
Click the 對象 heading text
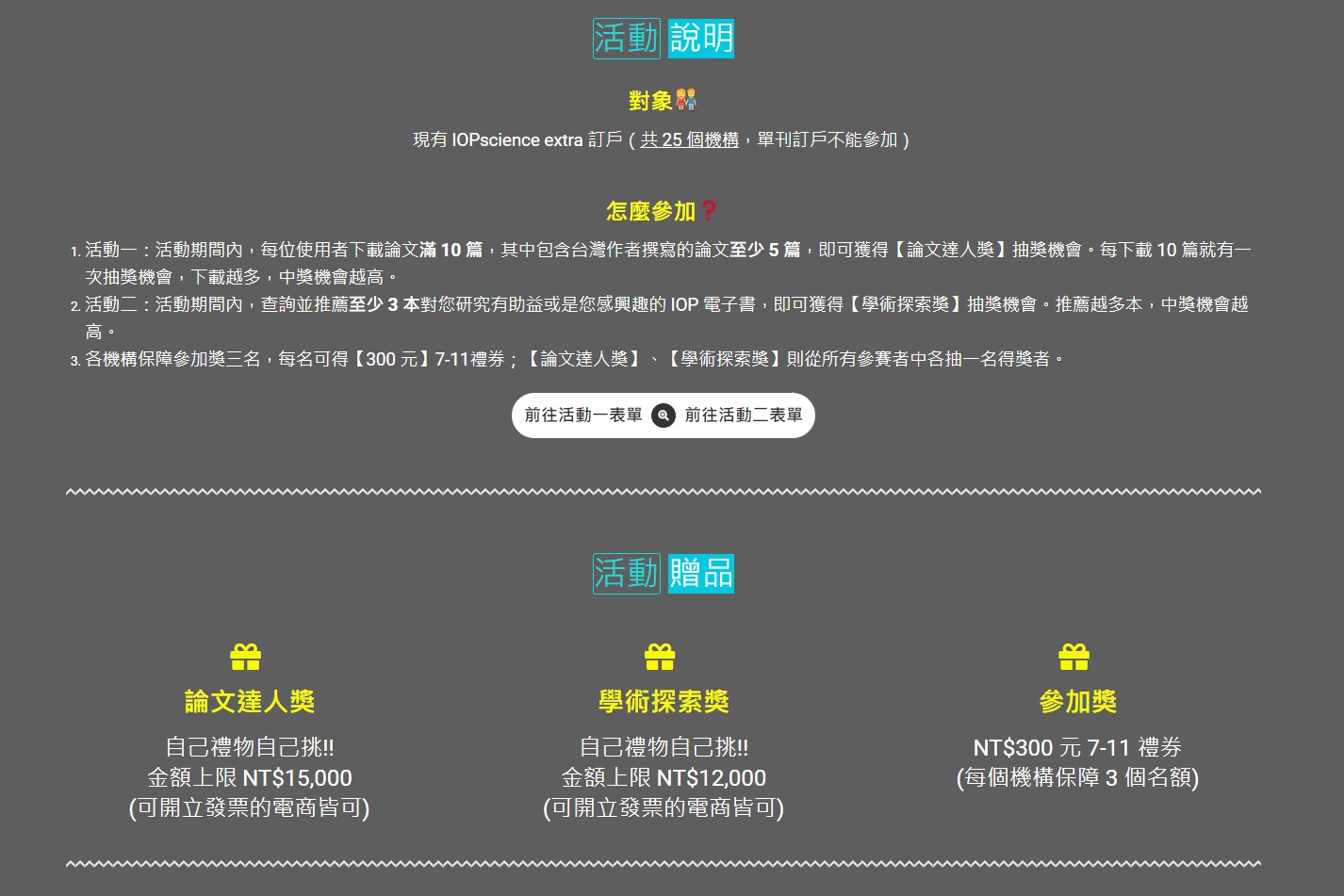pyautogui.click(x=650, y=101)
